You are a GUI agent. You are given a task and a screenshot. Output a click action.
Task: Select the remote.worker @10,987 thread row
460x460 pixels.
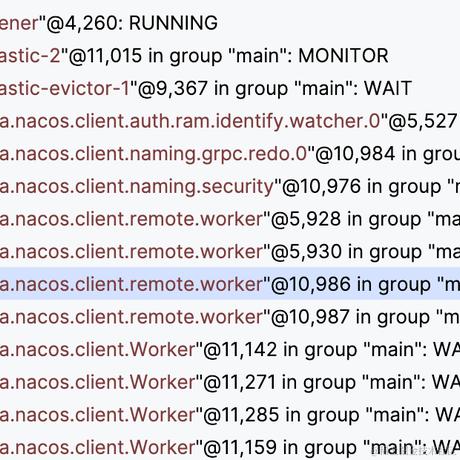tap(230, 317)
